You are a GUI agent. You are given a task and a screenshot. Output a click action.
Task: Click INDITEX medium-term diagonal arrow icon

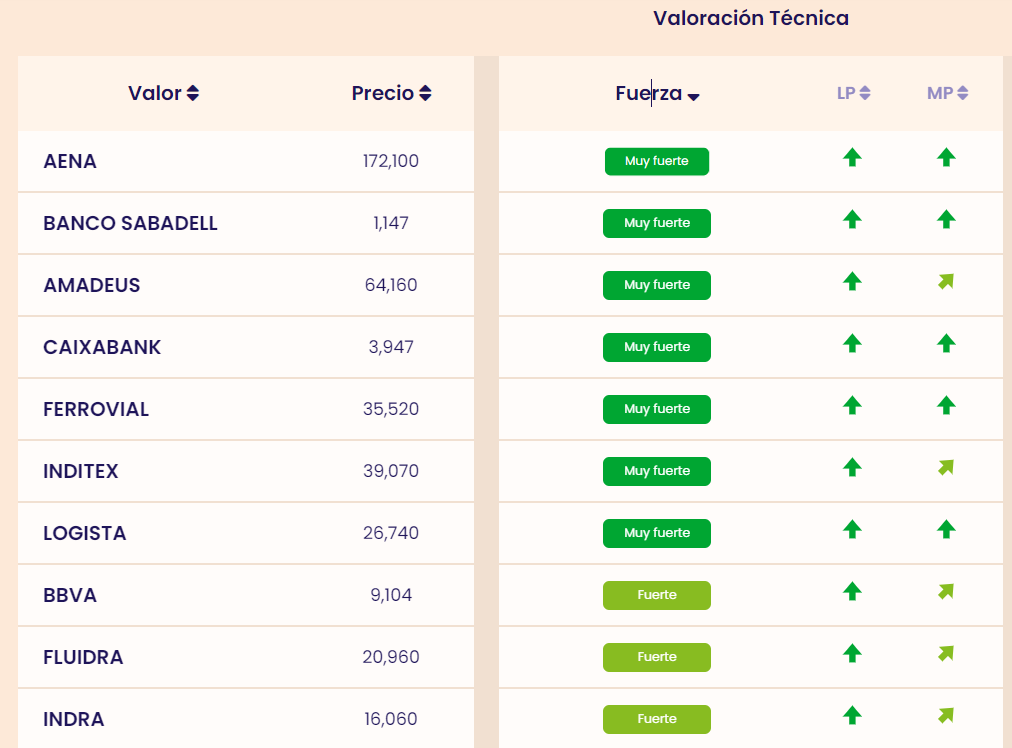point(946,467)
